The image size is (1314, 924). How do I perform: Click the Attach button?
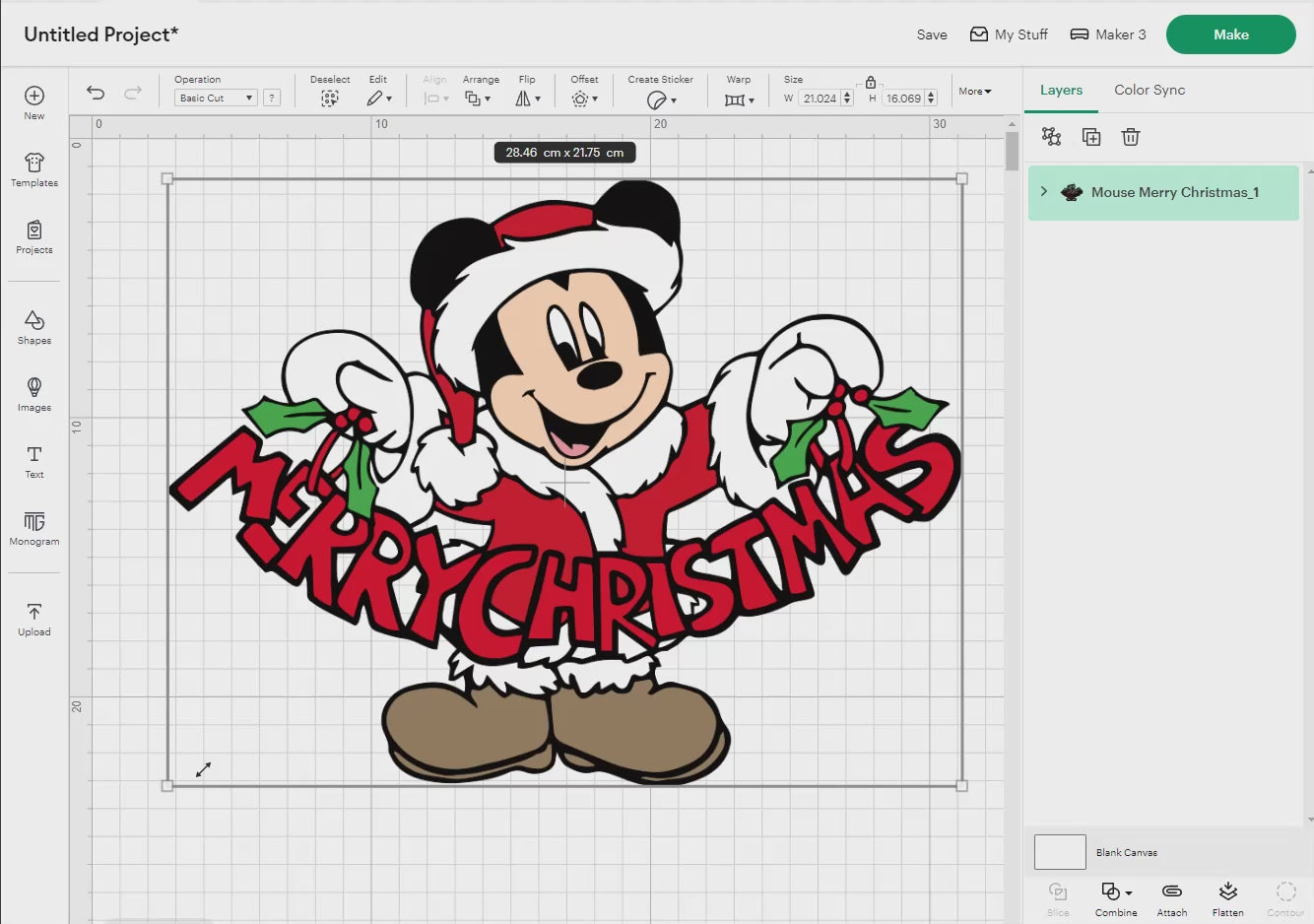click(1172, 899)
